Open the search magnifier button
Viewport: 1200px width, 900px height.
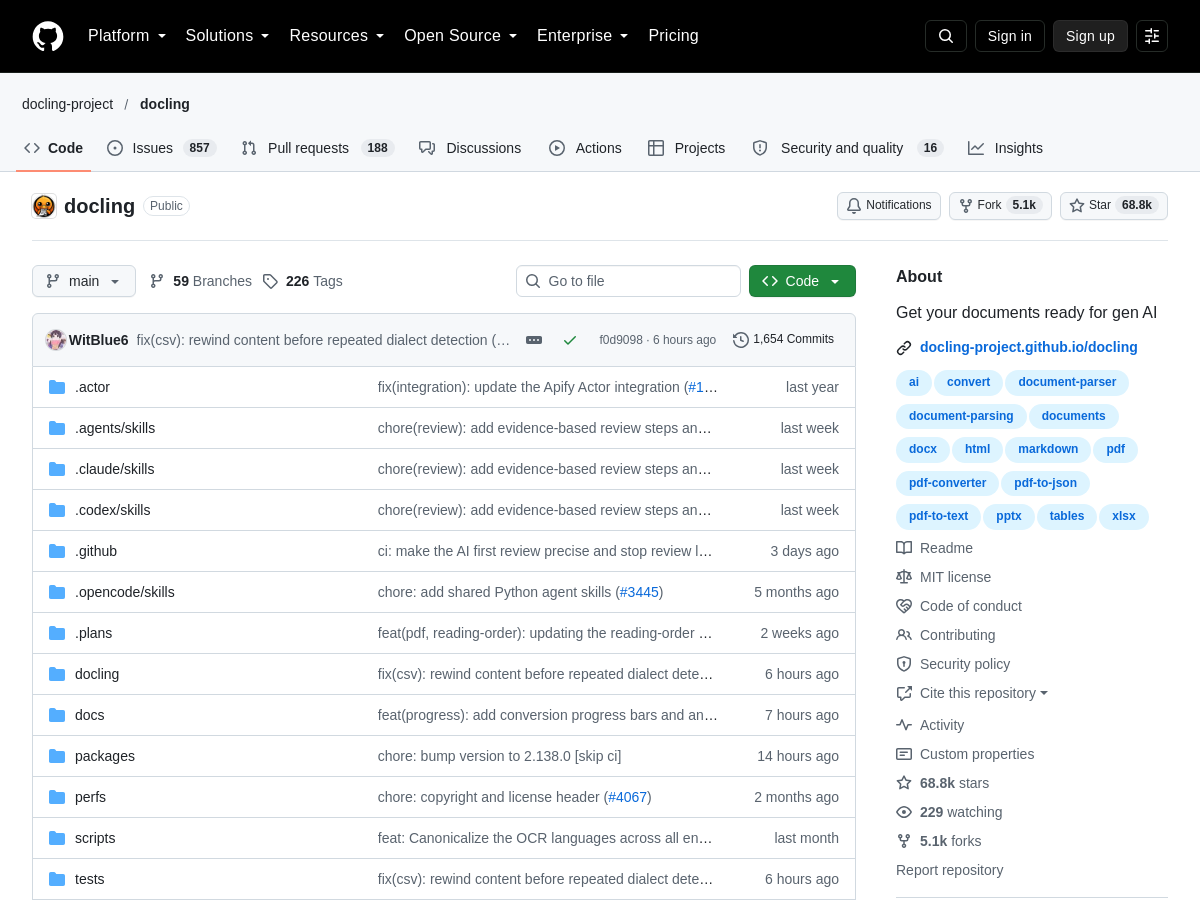[x=946, y=36]
